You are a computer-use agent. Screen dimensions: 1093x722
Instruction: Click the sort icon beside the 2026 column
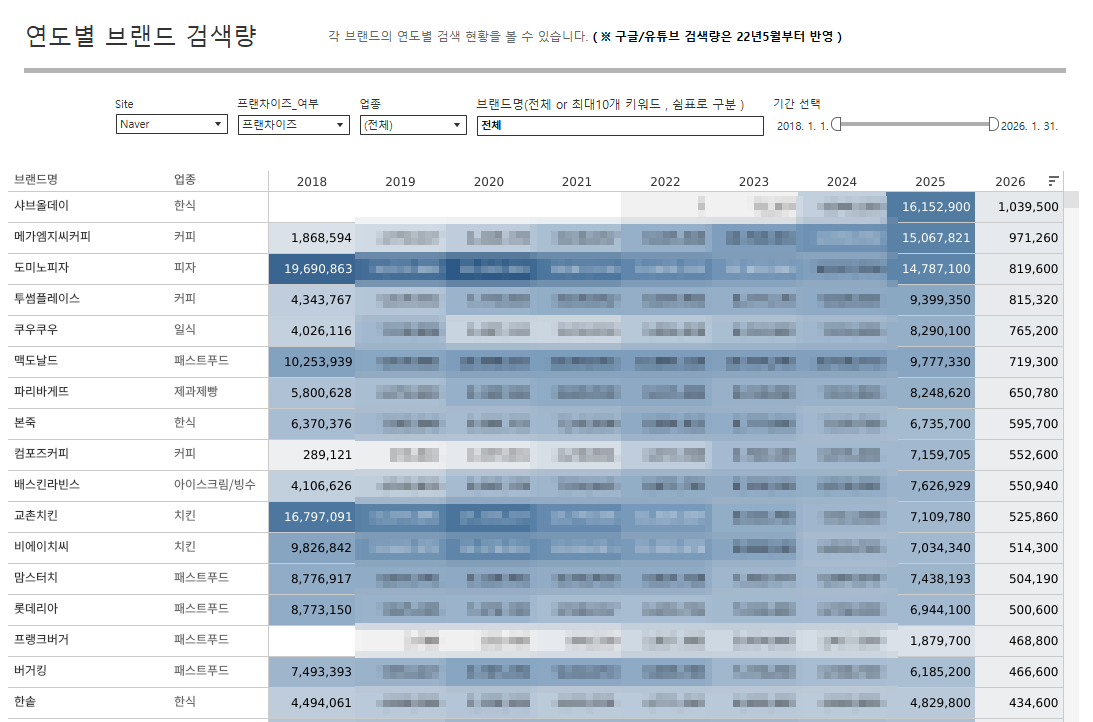(1053, 181)
